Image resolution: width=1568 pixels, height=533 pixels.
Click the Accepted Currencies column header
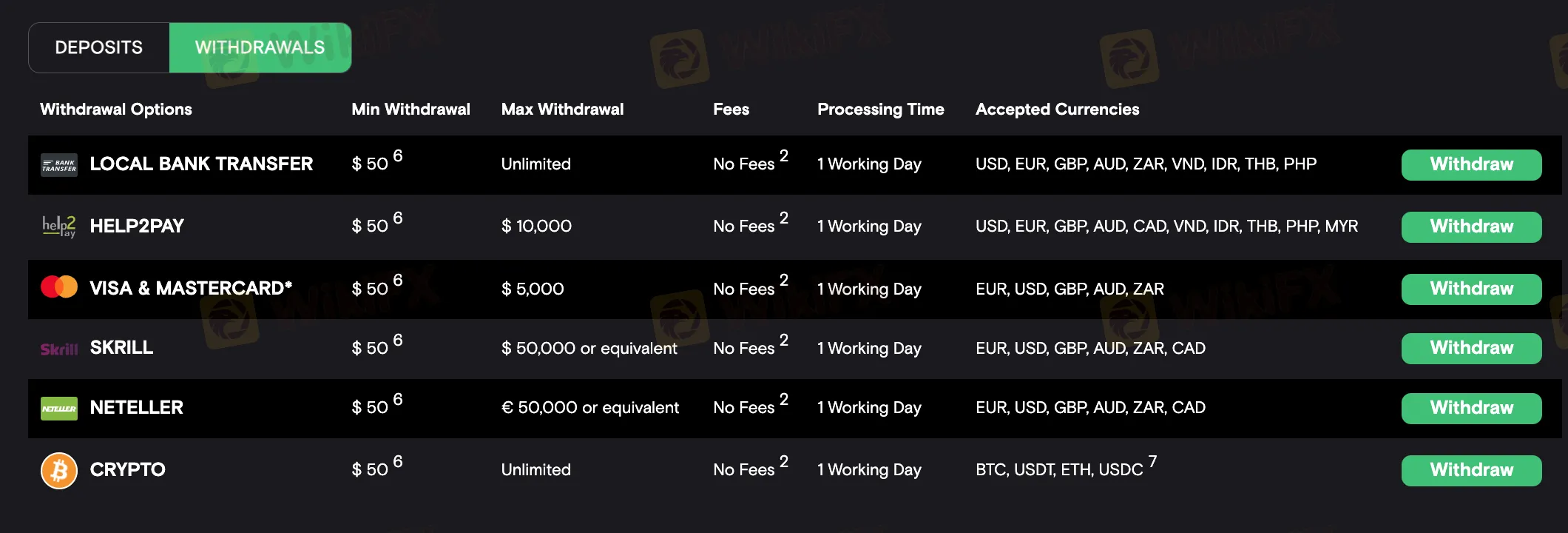click(1057, 110)
